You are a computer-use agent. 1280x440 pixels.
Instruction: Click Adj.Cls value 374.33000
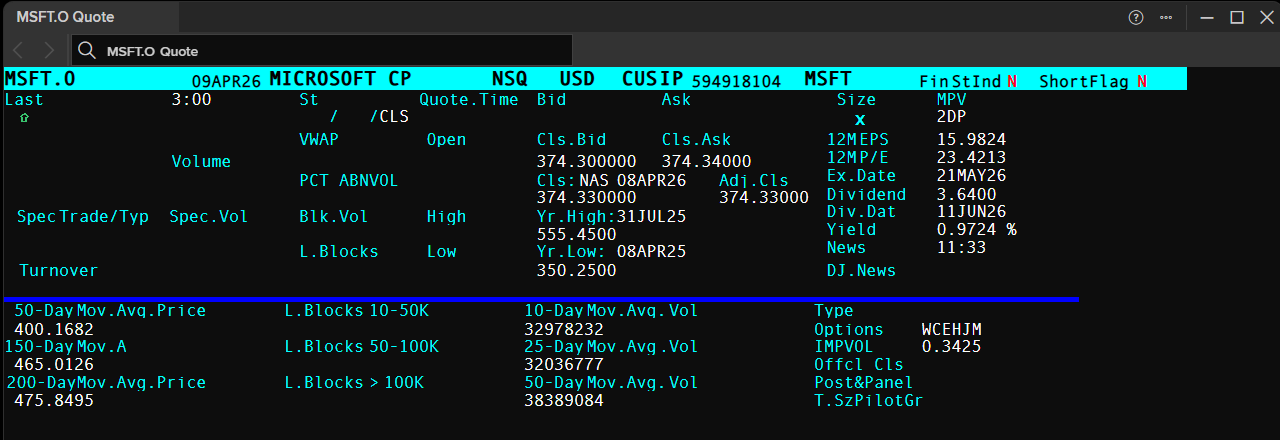click(x=764, y=199)
